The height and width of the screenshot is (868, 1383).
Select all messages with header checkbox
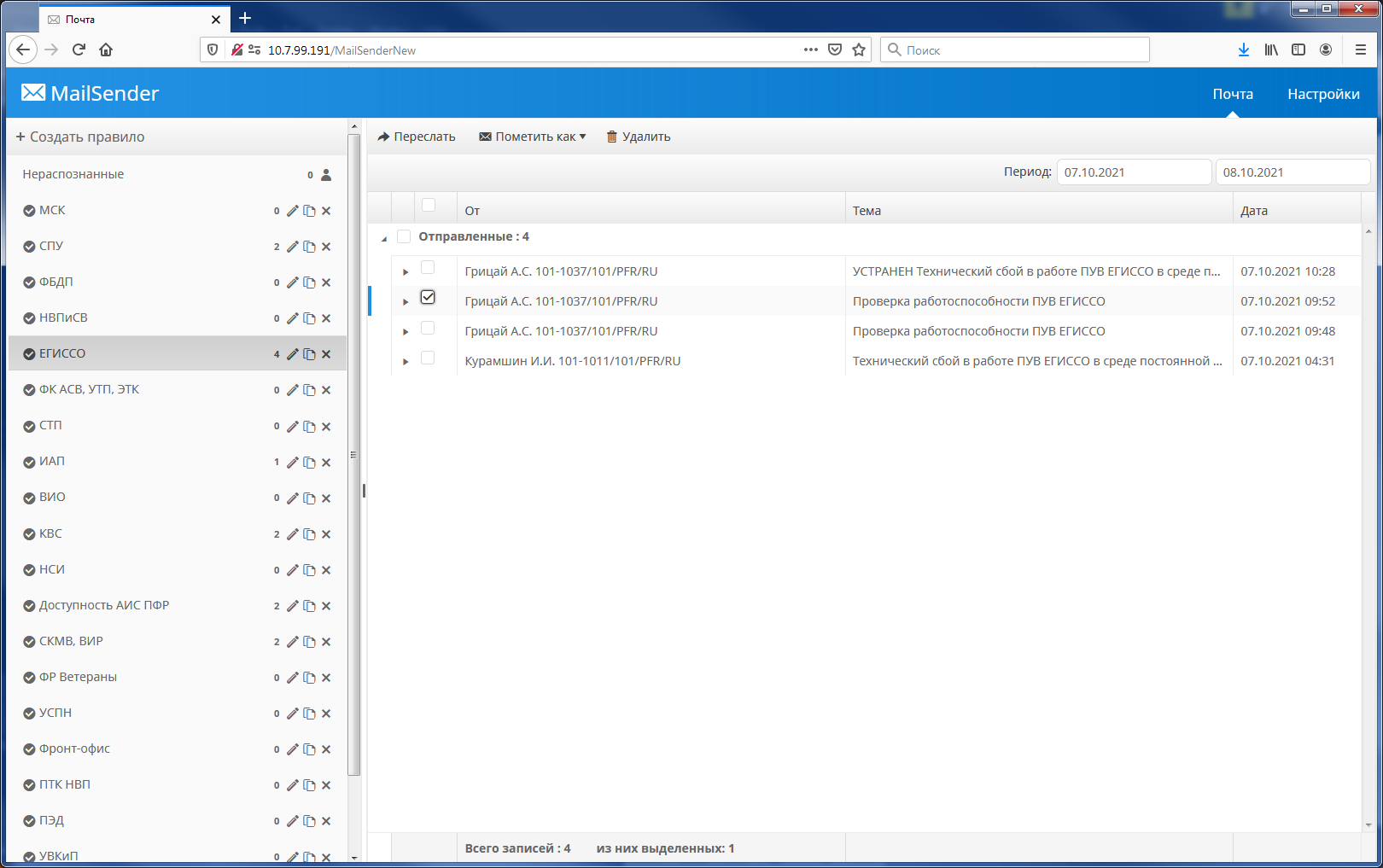[x=428, y=207]
